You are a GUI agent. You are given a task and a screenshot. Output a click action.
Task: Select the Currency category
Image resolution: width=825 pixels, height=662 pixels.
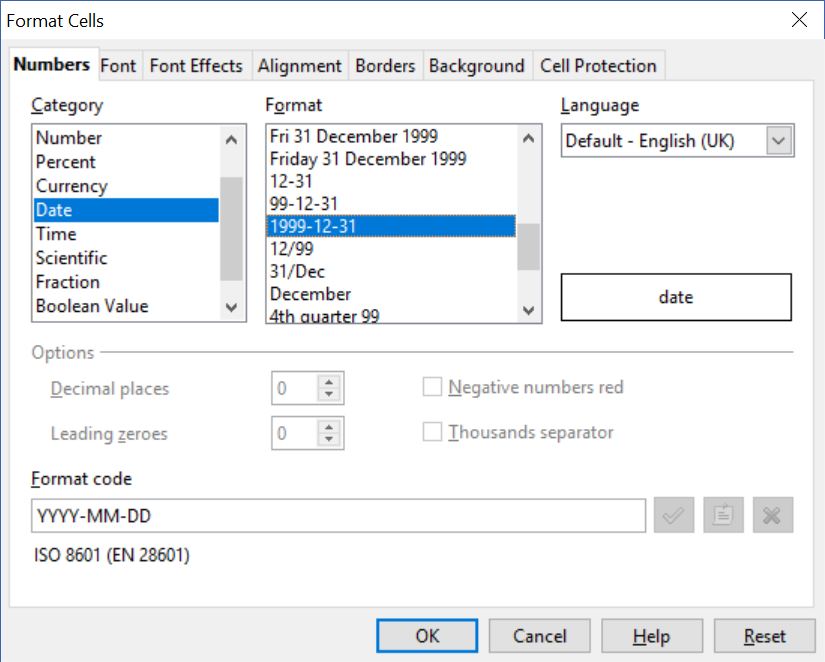pos(71,186)
